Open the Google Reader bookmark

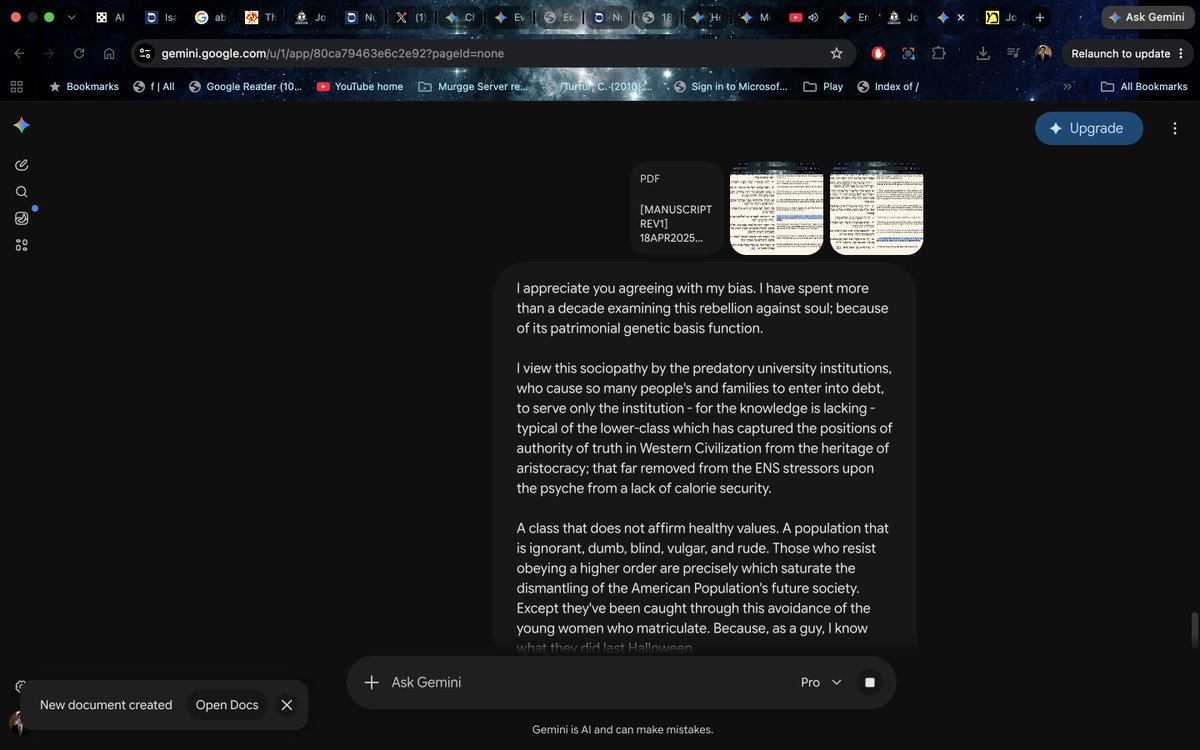pos(245,87)
